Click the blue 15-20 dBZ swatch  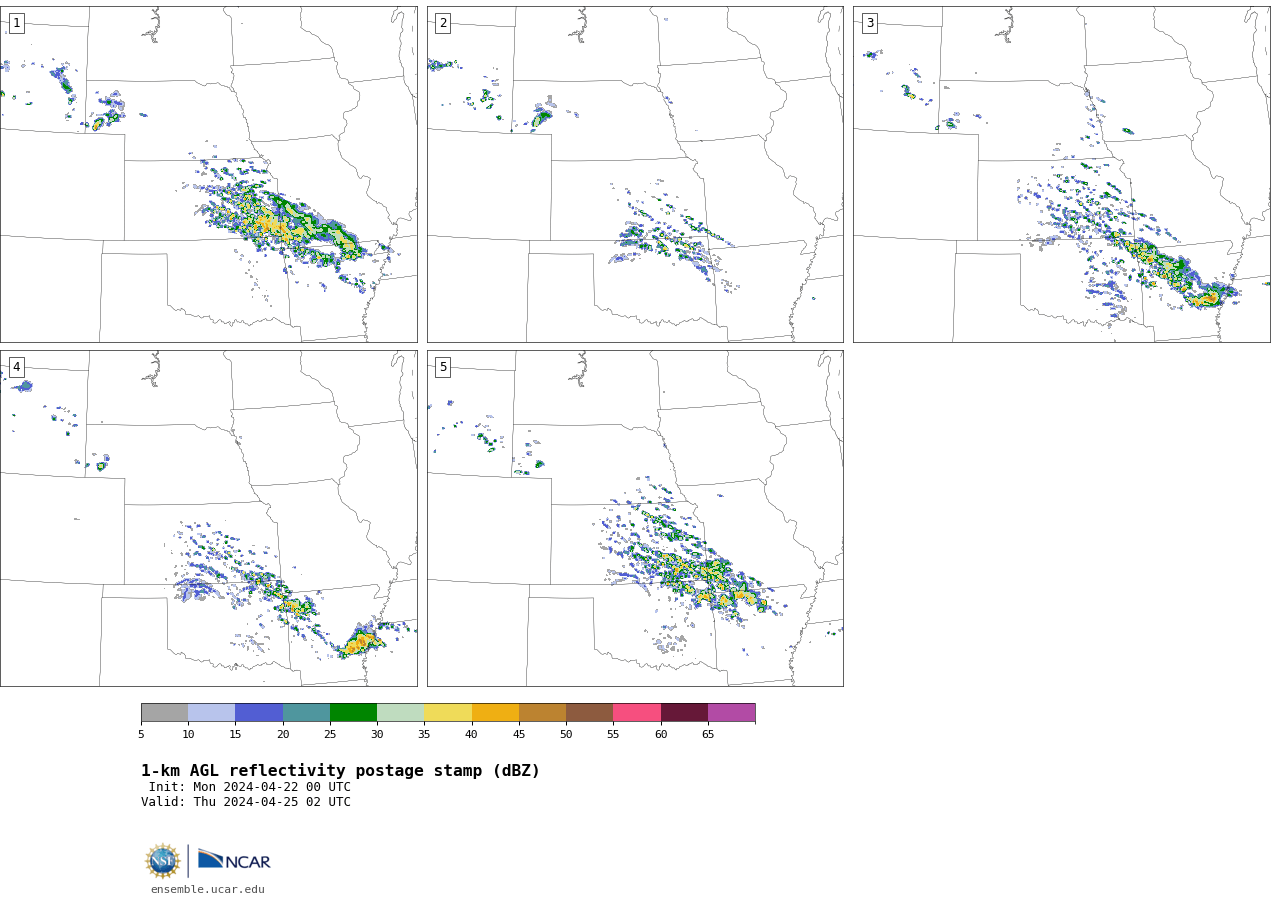(259, 712)
